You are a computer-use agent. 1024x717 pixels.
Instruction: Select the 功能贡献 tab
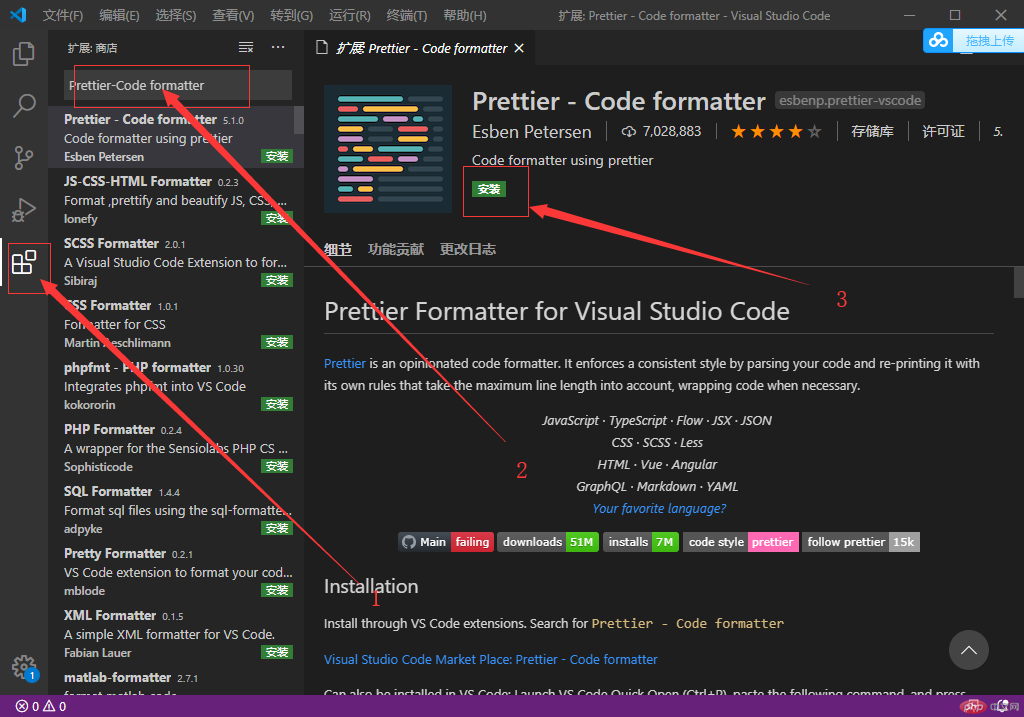pos(396,249)
